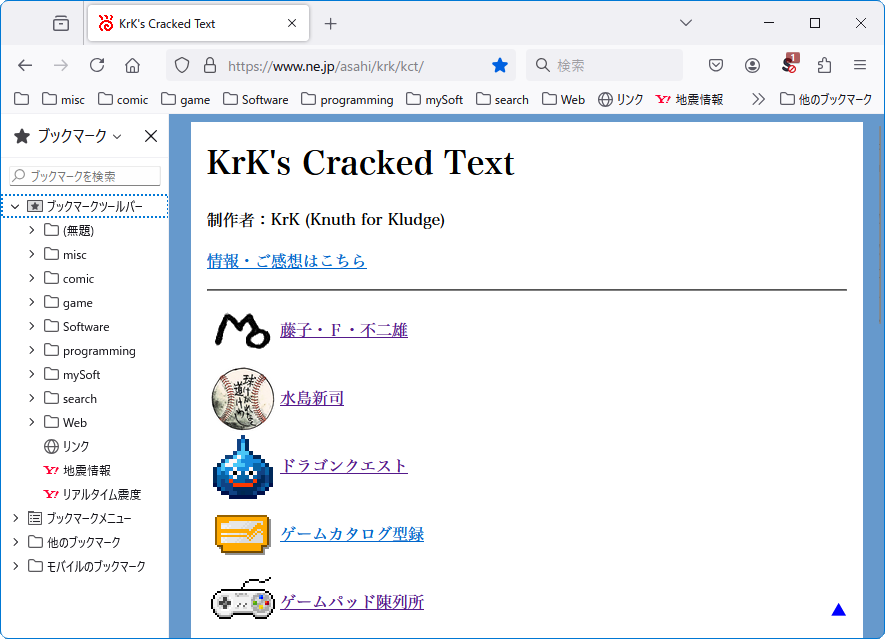The image size is (885, 639).
Task: Expand the モバイルのブックマーク sidebar node
Action: [x=15, y=566]
